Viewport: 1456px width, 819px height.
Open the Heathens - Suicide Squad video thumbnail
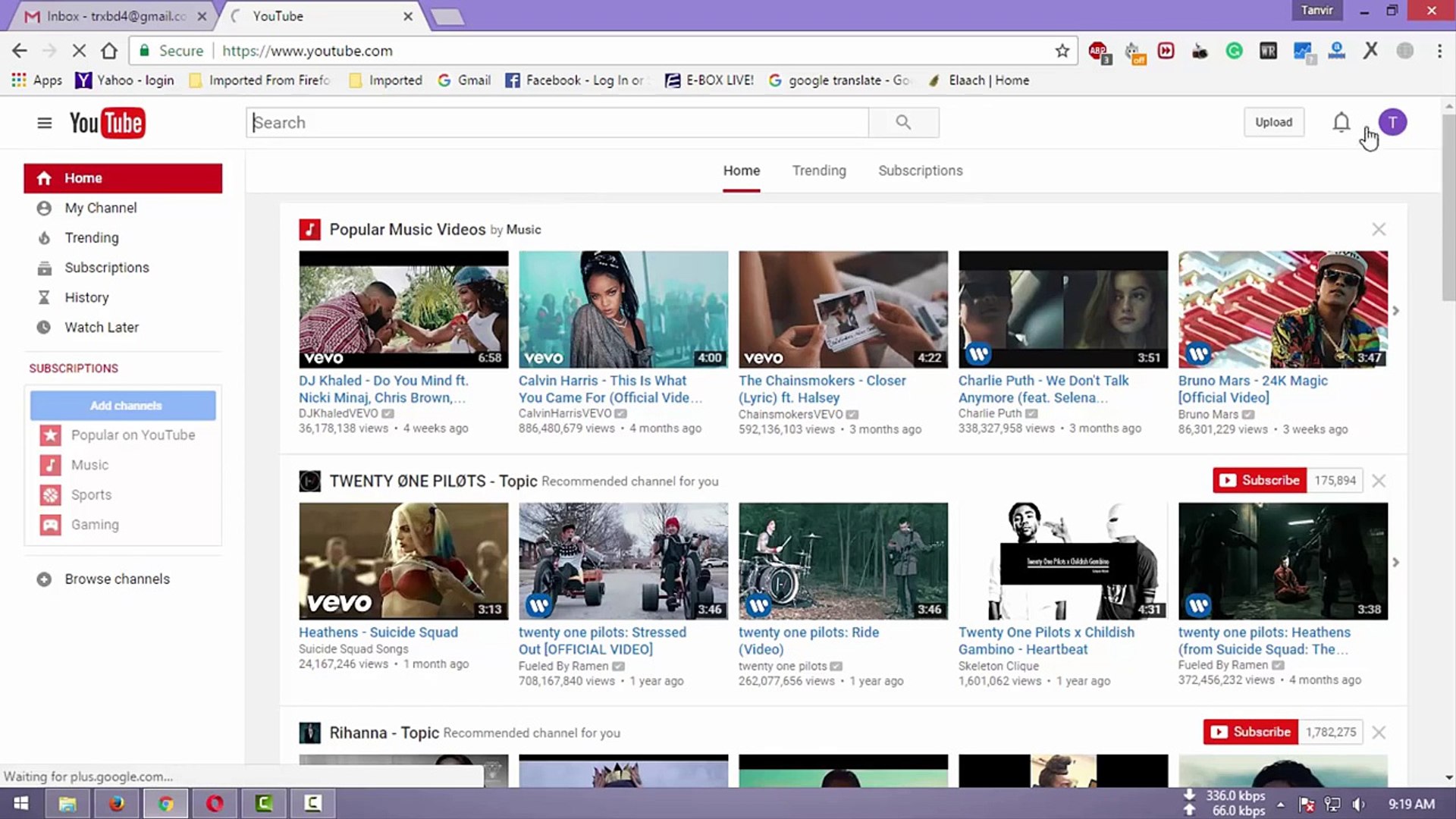(x=403, y=560)
